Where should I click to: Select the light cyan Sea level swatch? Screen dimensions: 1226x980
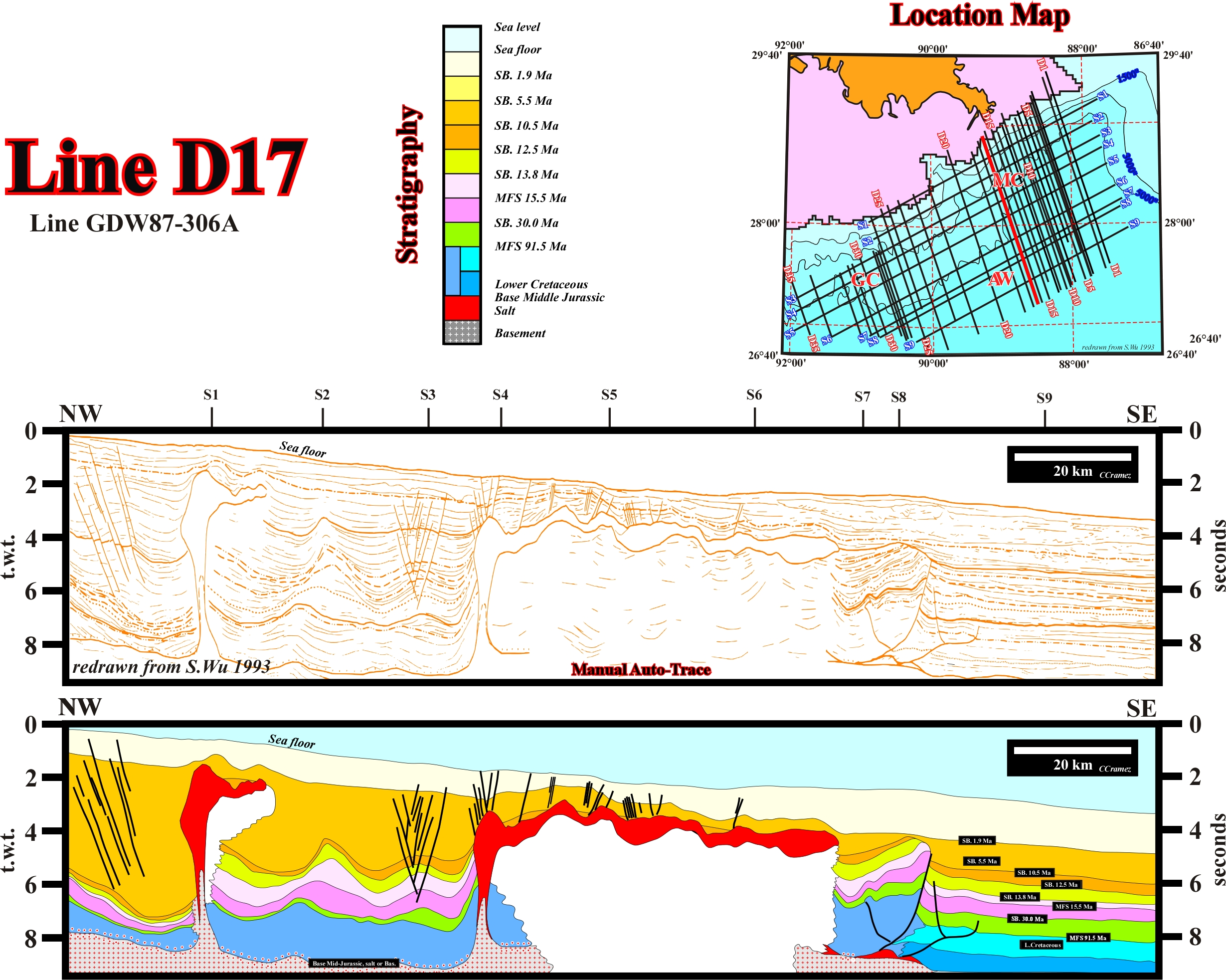tap(461, 39)
